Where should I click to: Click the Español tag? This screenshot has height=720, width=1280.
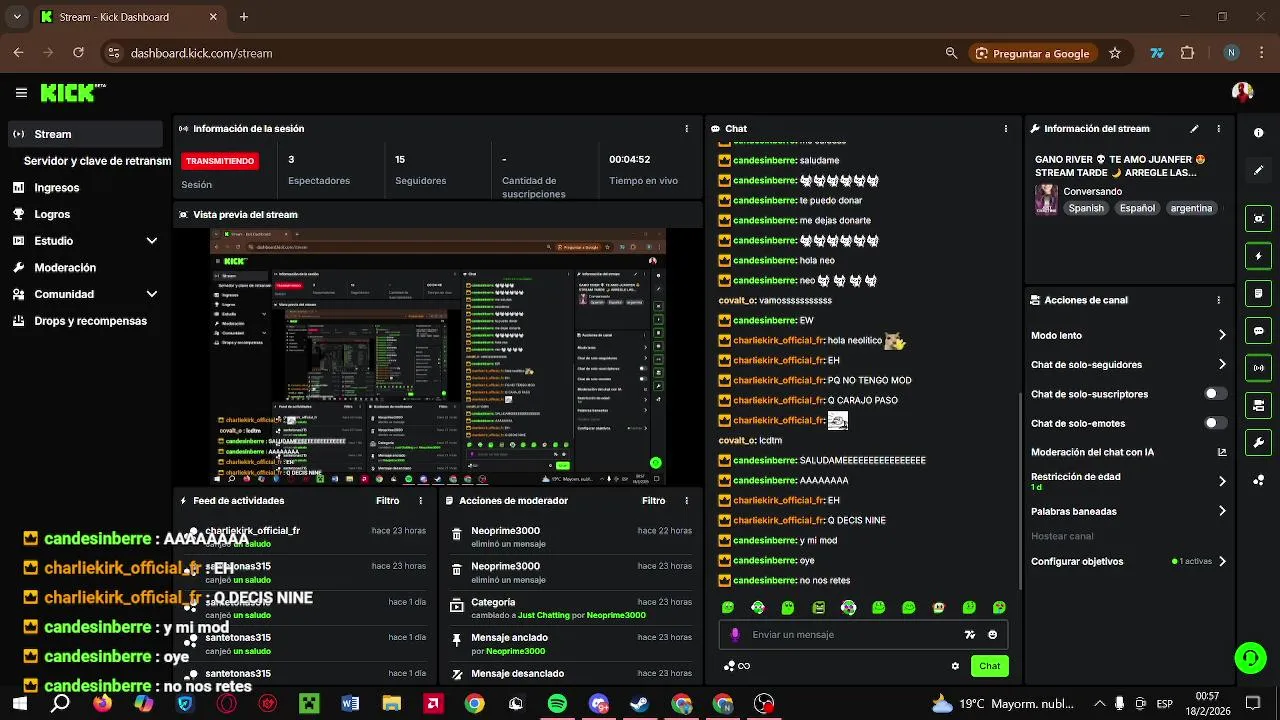[x=1137, y=208]
